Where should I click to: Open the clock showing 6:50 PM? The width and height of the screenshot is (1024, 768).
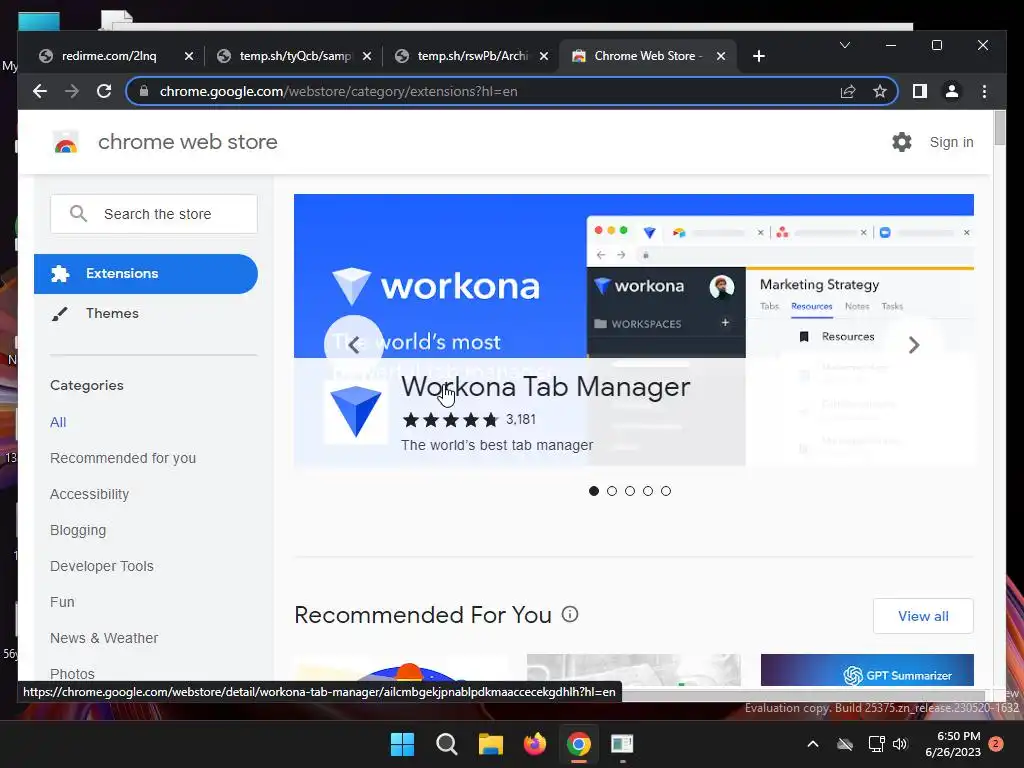tap(953, 744)
